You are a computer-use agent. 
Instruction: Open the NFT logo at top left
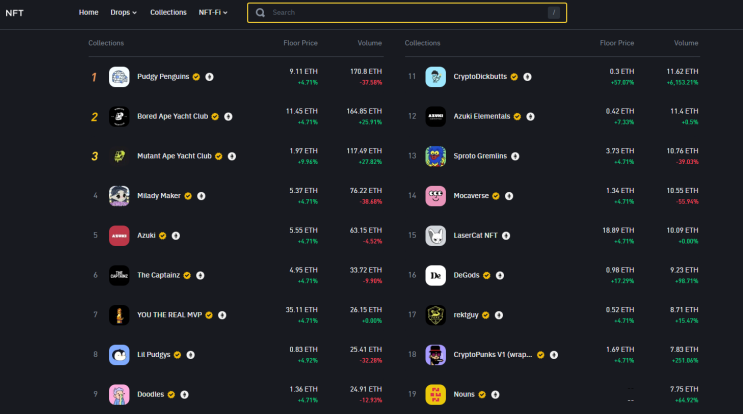pos(14,13)
